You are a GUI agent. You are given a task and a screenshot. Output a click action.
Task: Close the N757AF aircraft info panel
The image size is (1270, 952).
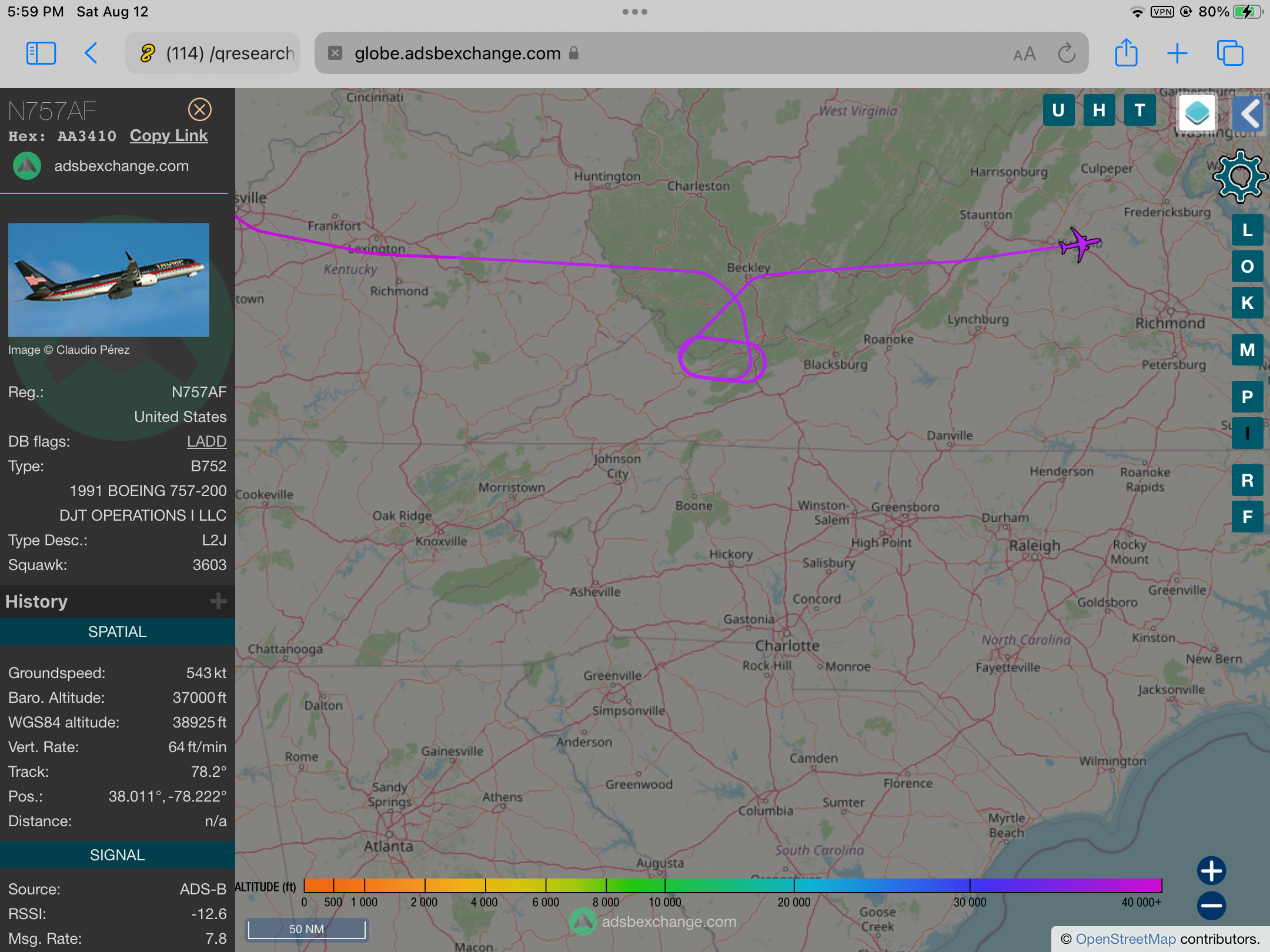click(200, 110)
